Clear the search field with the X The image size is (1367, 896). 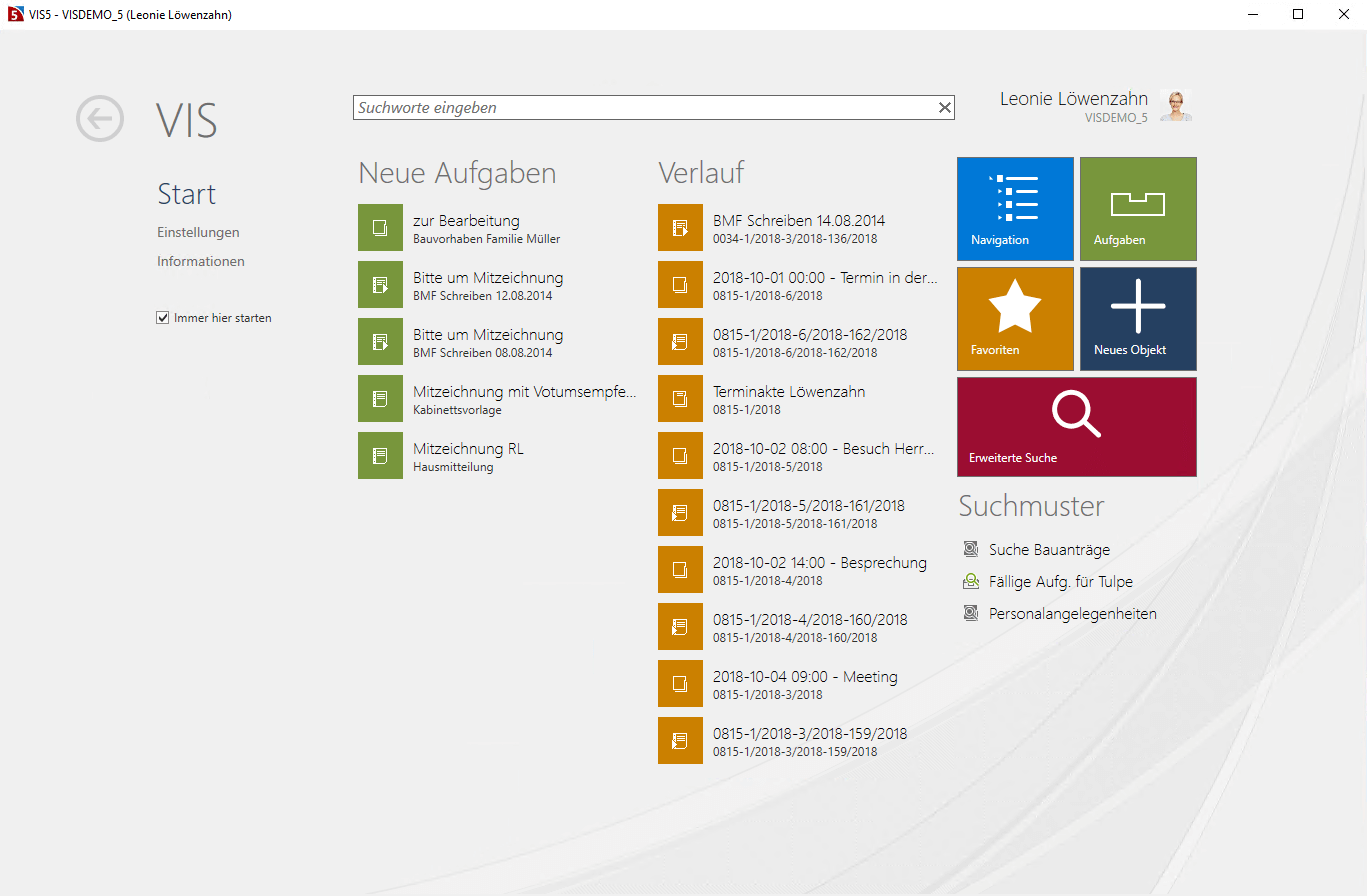[x=944, y=108]
